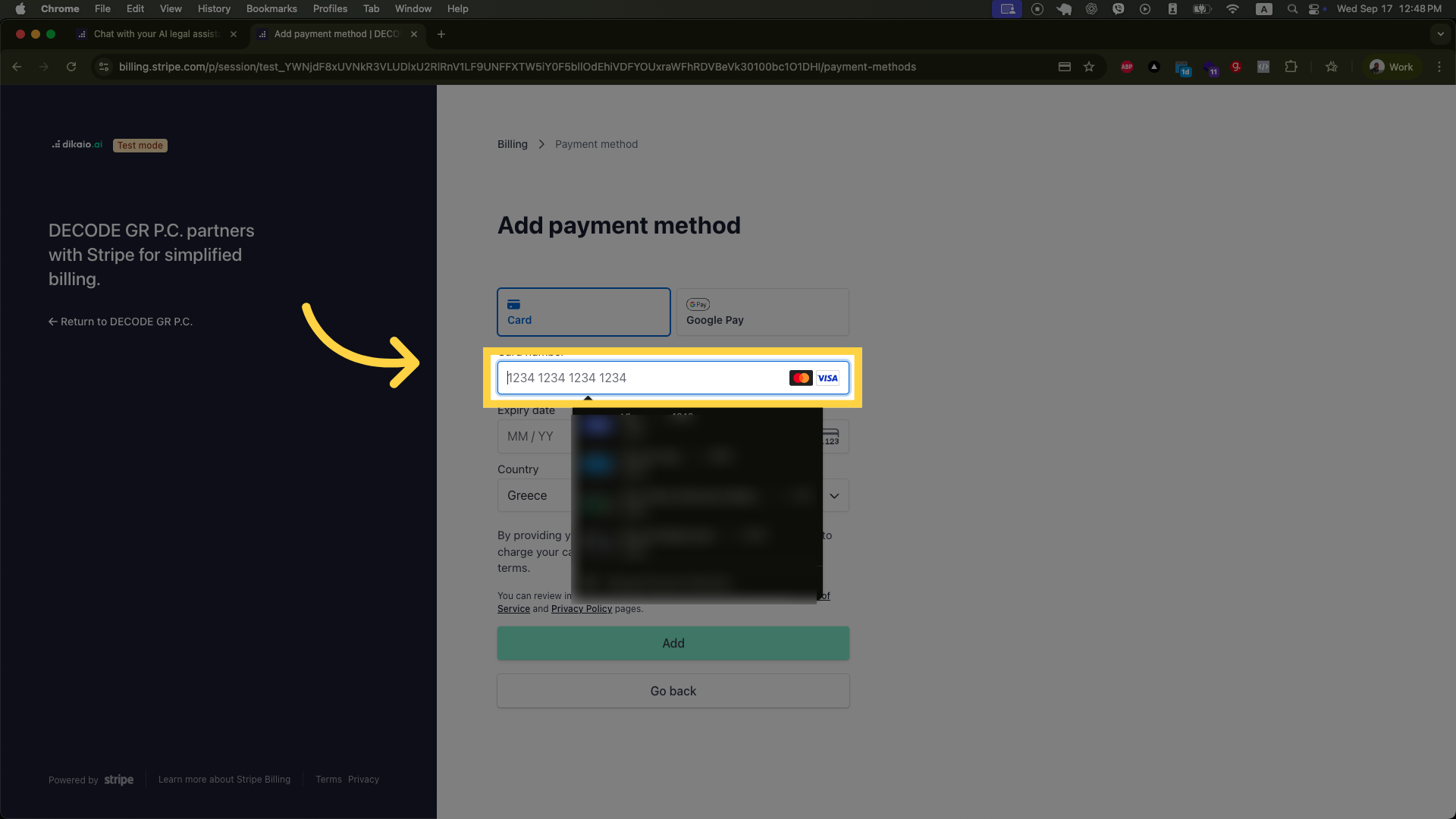Open the Bookmarks menu
This screenshot has height=819, width=1456.
coord(271,8)
